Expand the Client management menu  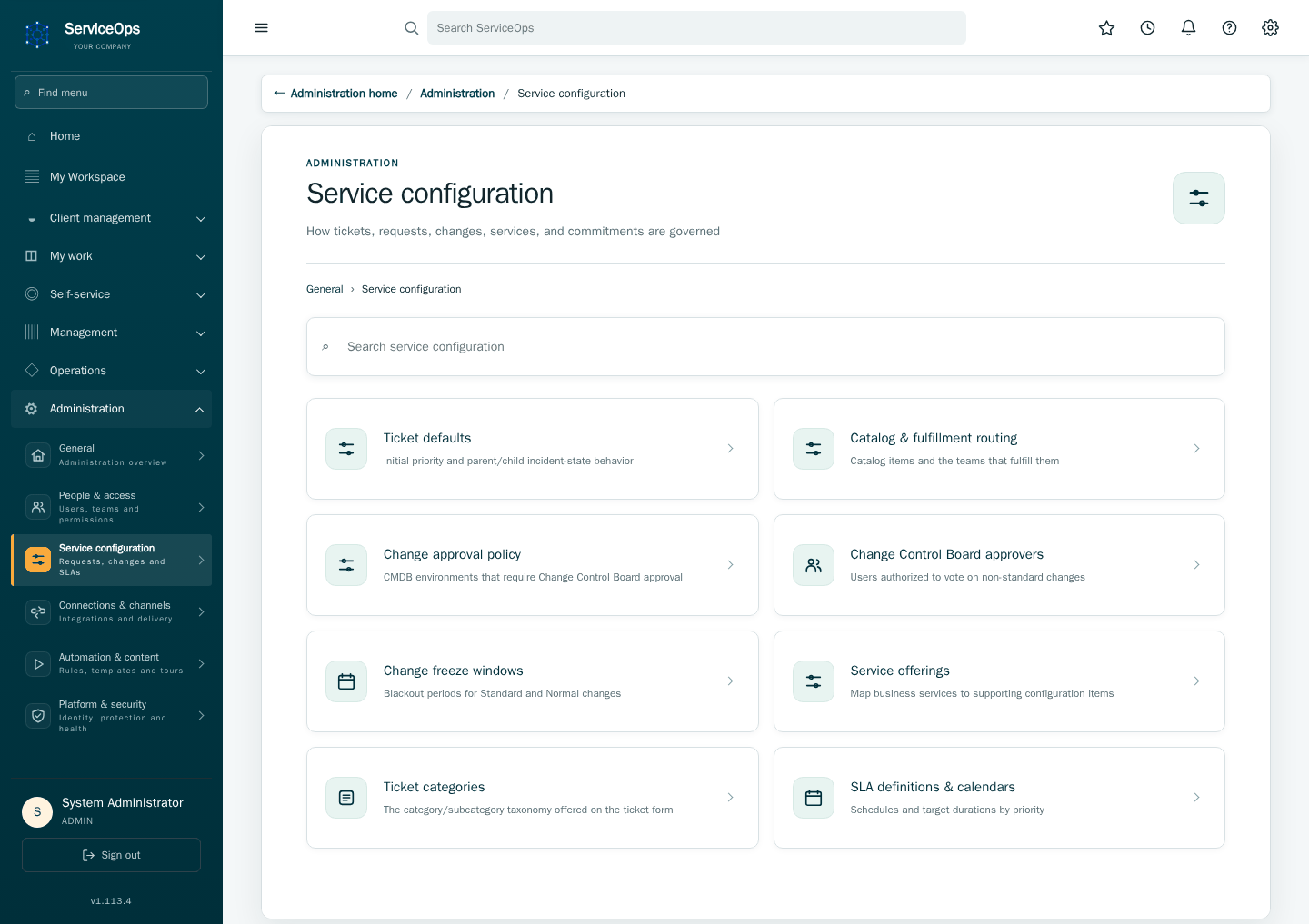click(x=111, y=218)
